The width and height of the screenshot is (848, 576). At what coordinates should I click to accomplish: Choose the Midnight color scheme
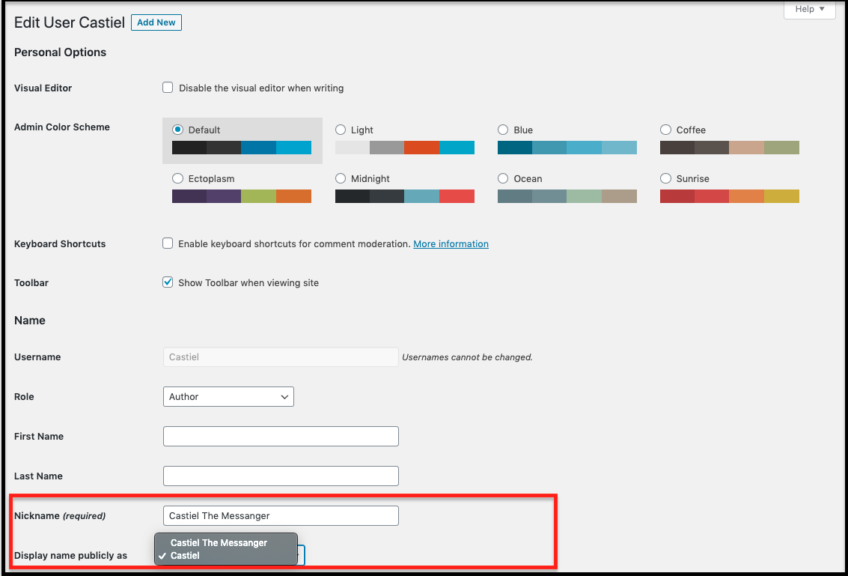tap(341, 179)
